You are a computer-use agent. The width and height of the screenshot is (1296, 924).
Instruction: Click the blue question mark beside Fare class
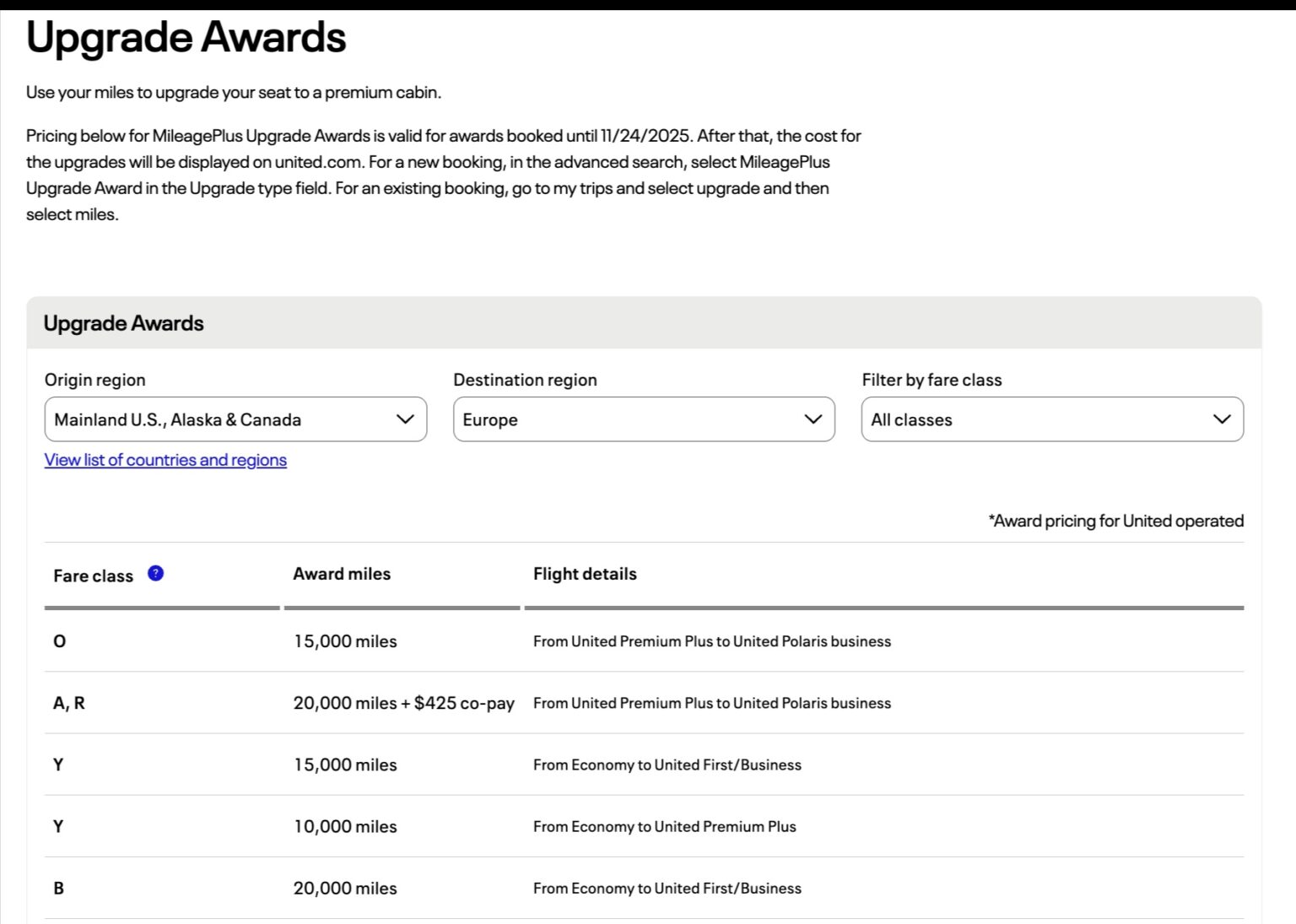pos(155,573)
